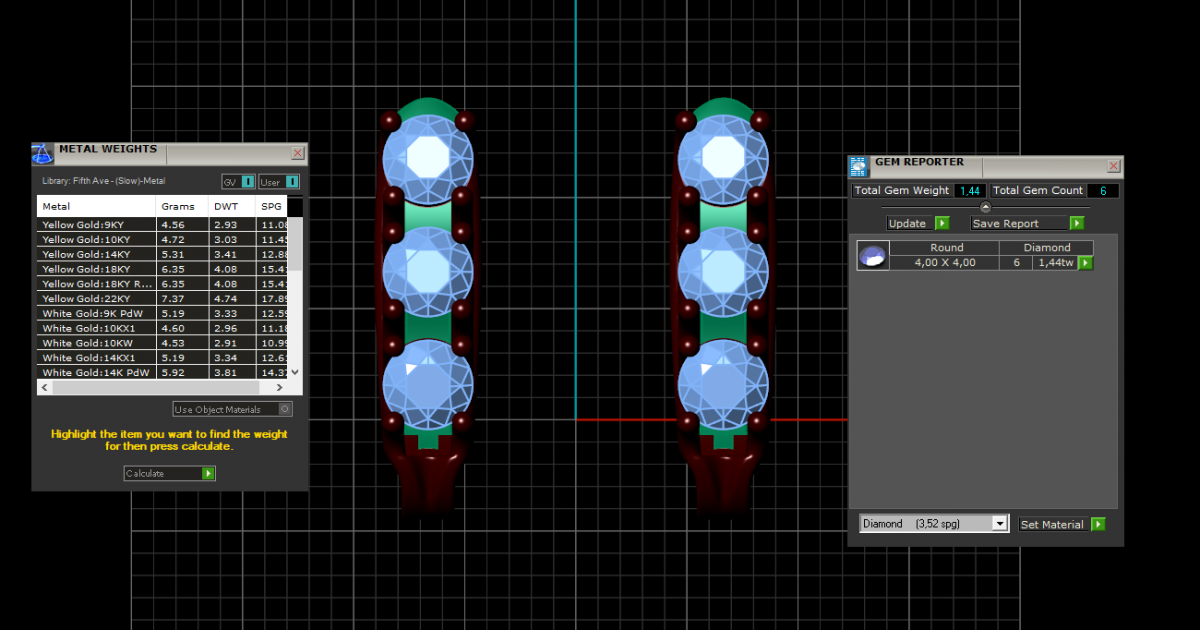Viewport: 1200px width, 630px height.
Task: Select the middle diamond of the right earring
Action: pos(723,270)
